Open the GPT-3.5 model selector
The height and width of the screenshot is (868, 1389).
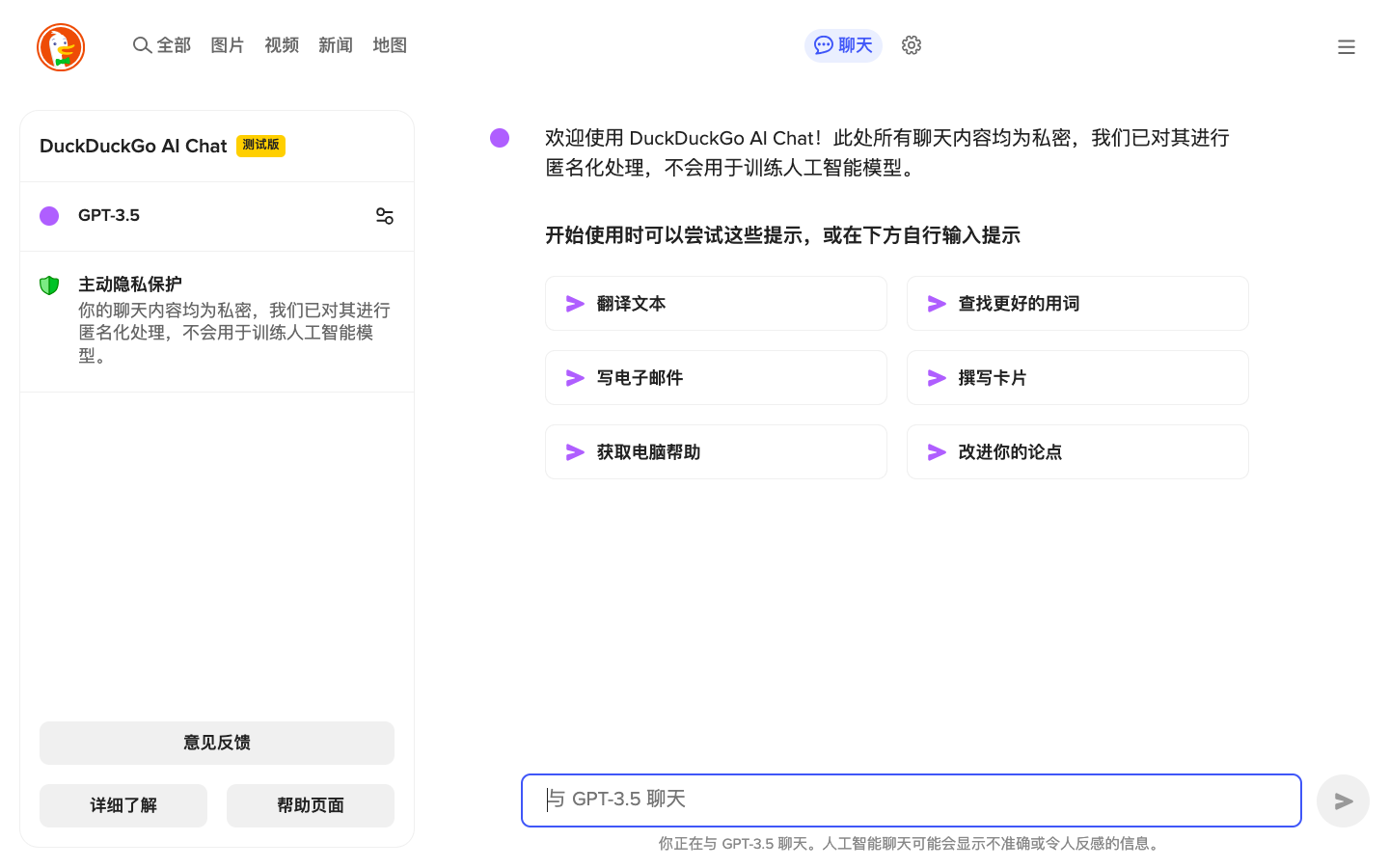(109, 215)
